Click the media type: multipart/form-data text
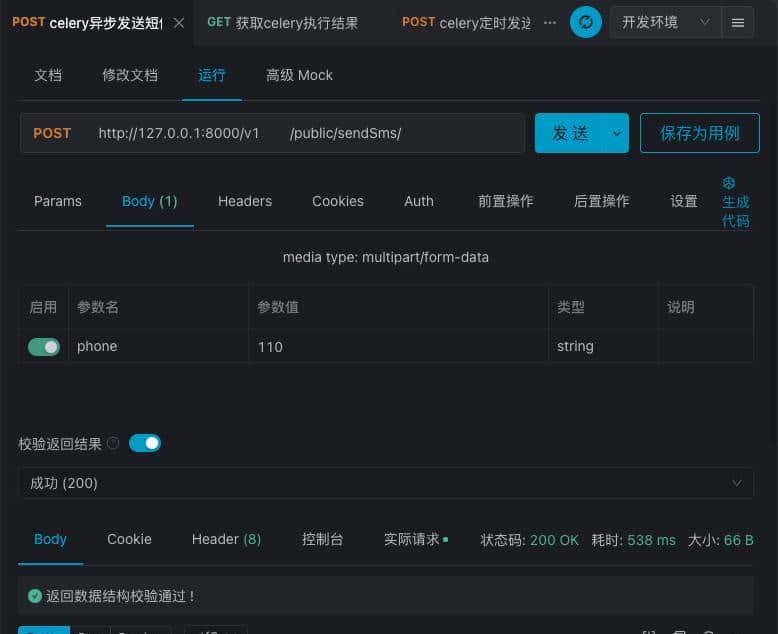The image size is (778, 634). [386, 257]
